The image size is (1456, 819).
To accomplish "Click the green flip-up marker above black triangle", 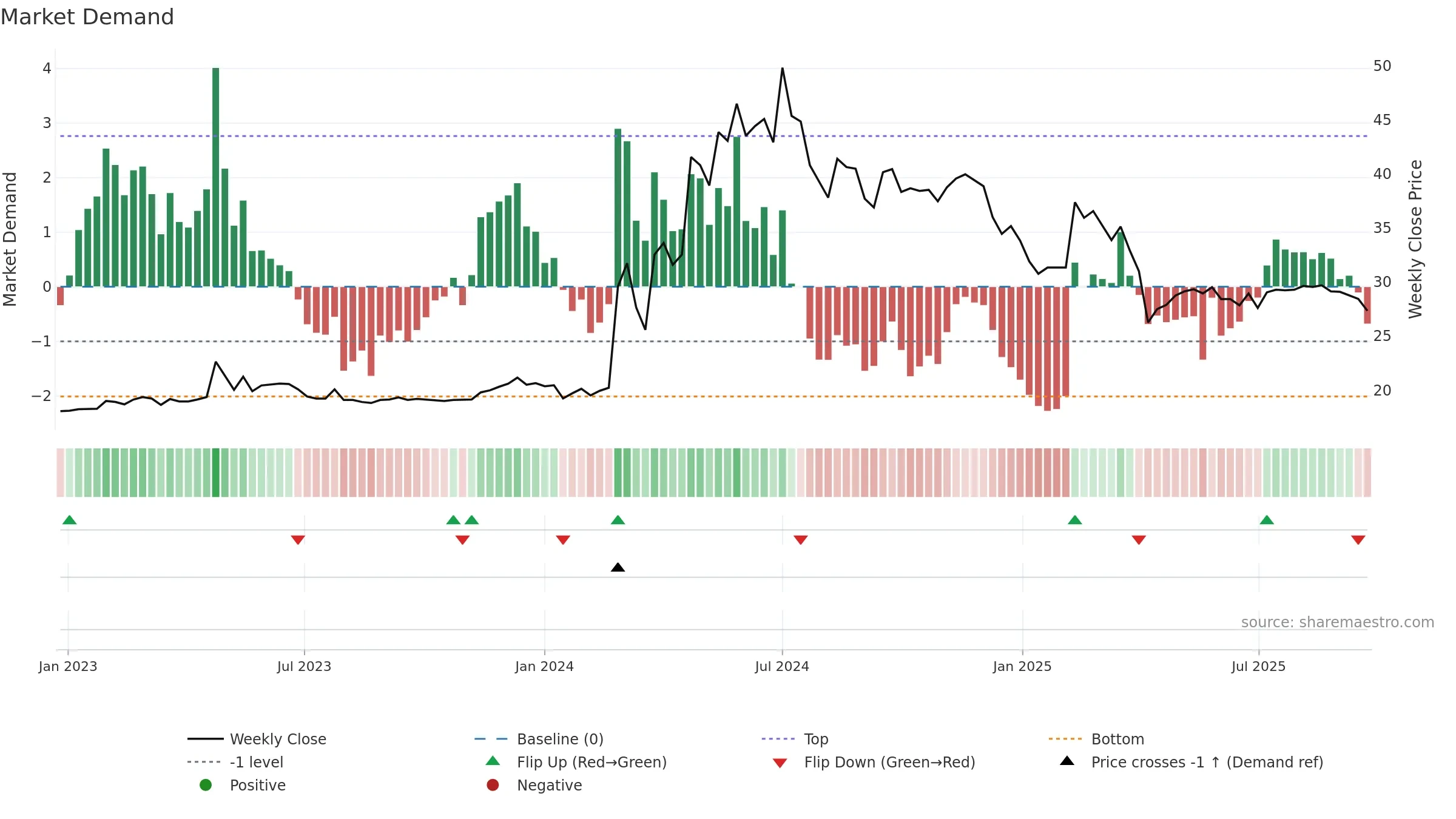I will (x=618, y=520).
